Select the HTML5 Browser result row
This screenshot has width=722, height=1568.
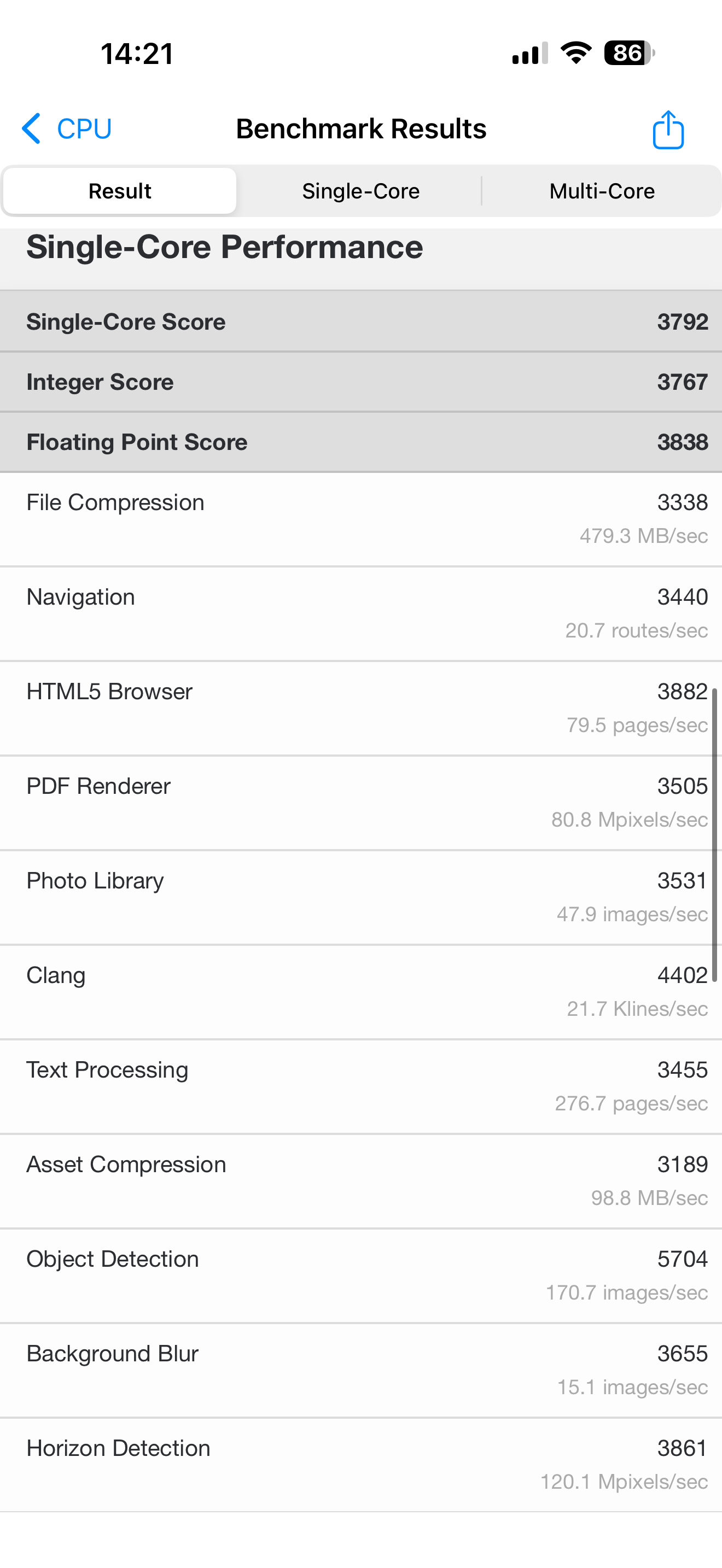361,708
